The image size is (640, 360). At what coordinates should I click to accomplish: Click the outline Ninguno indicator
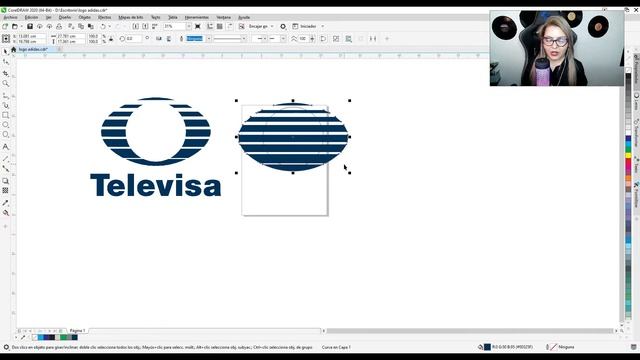[x=560, y=347]
